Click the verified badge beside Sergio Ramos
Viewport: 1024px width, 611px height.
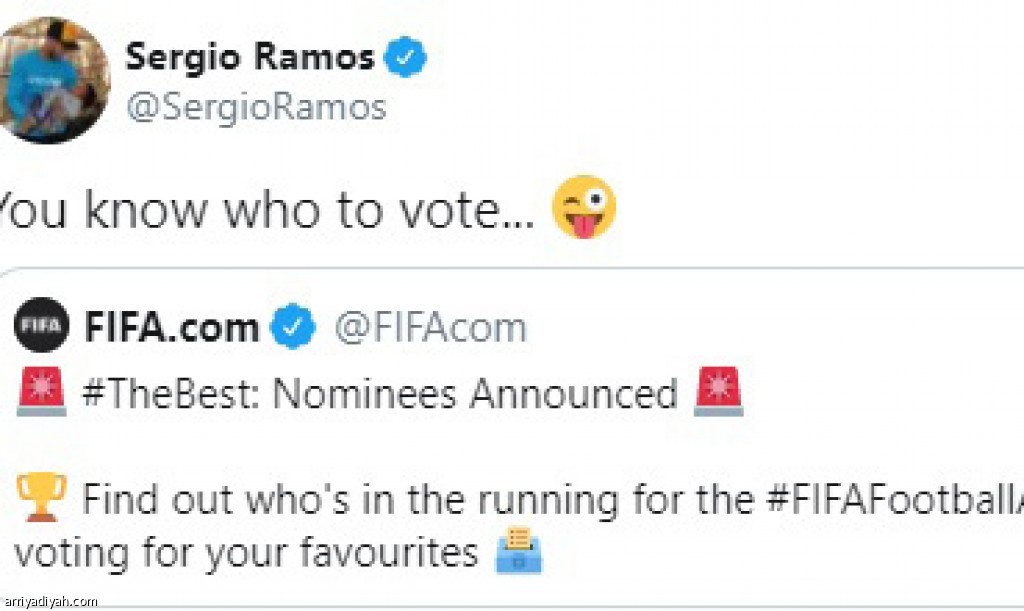406,59
